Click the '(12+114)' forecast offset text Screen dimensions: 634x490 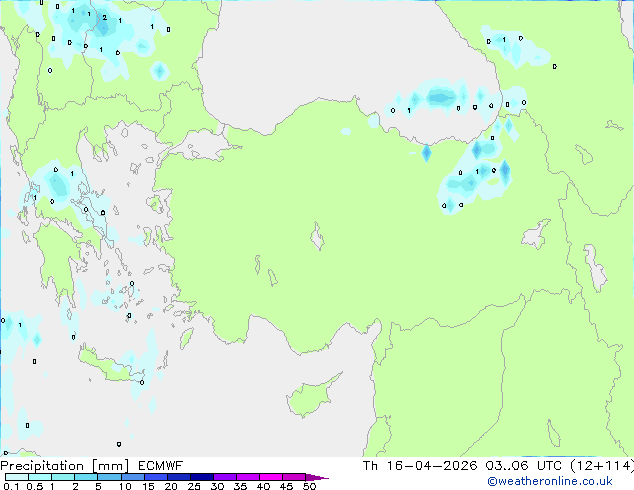(x=601, y=466)
